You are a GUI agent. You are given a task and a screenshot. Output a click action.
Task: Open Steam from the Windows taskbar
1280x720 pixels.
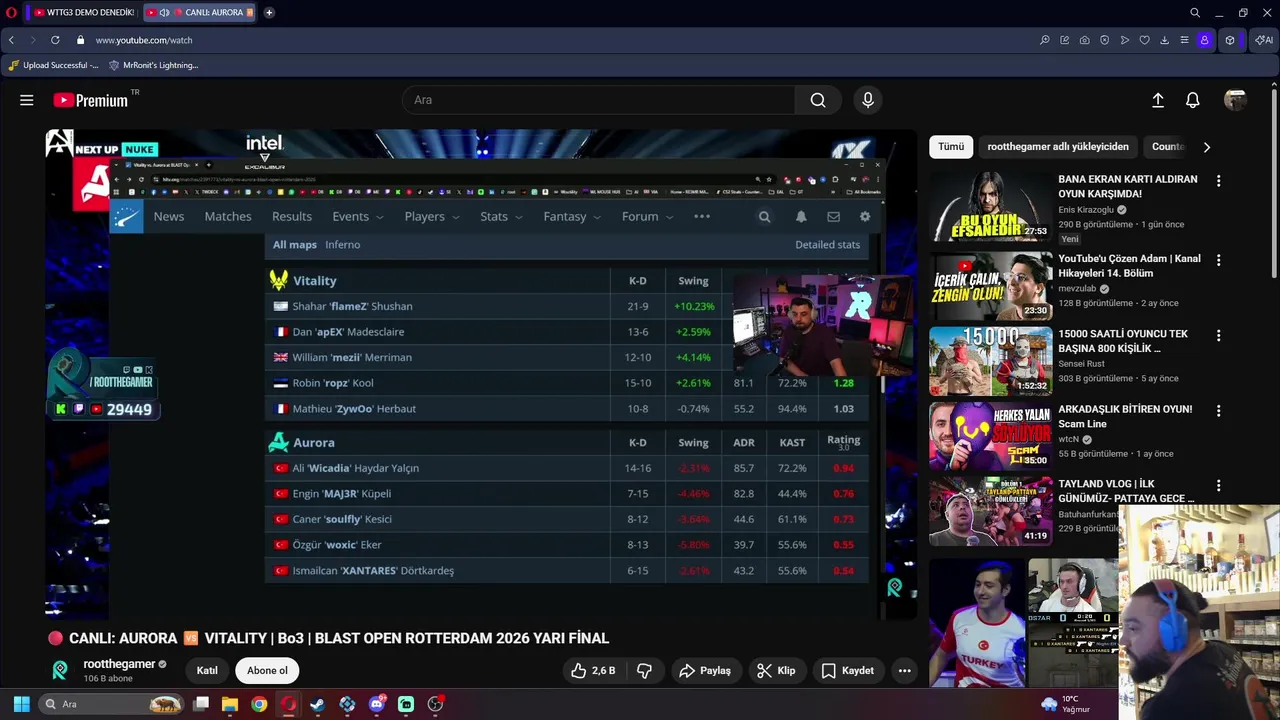click(318, 704)
